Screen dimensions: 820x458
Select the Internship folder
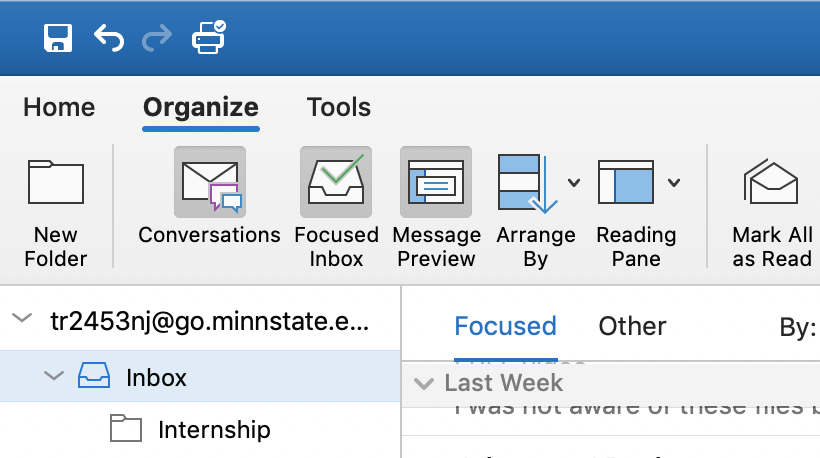(213, 430)
